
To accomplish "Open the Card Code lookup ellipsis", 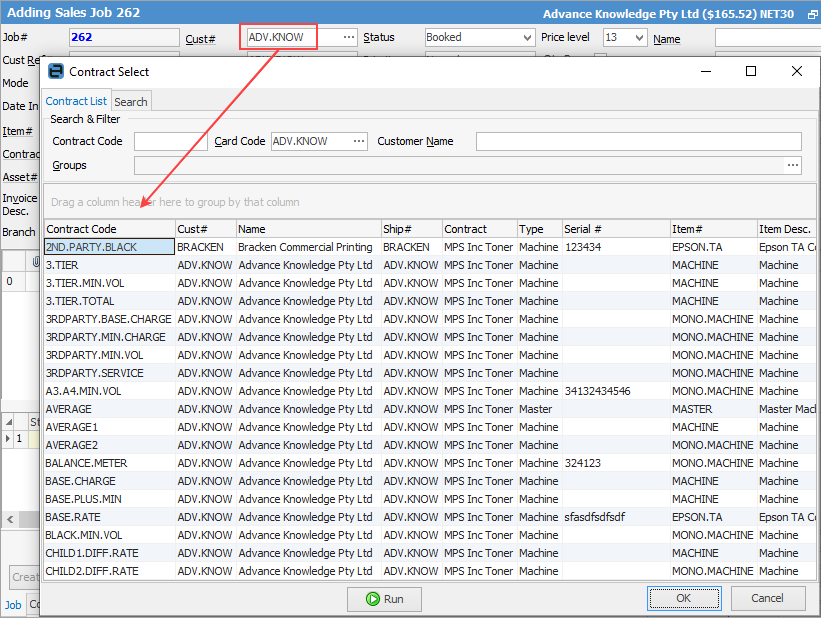I will 358,142.
